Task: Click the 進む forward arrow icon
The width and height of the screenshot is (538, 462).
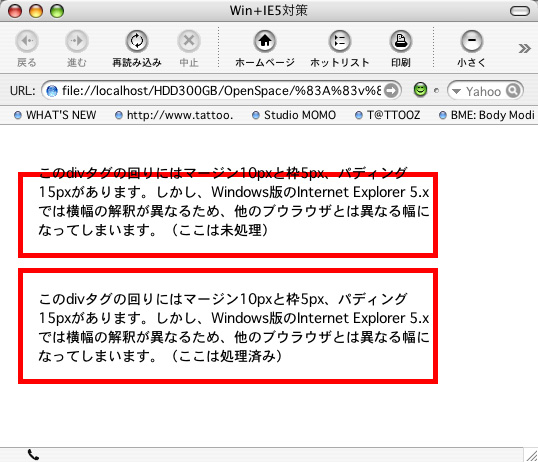Action: (x=77, y=41)
